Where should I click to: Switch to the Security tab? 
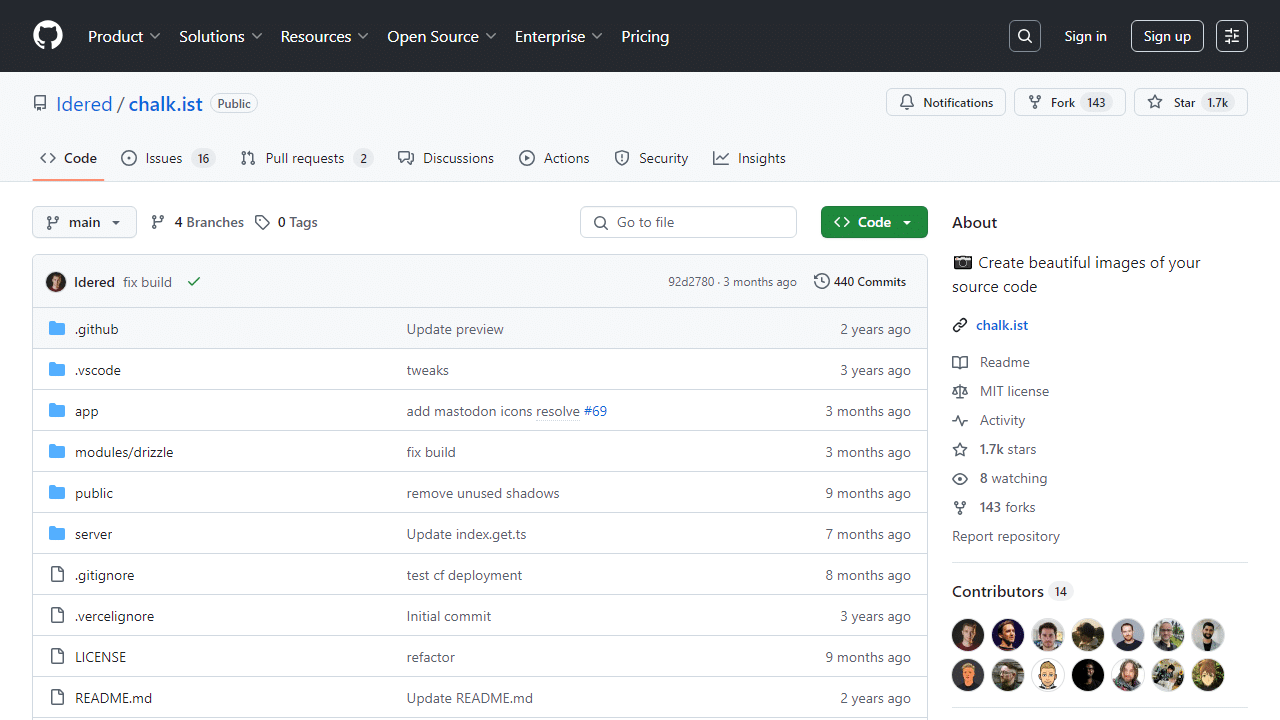[x=651, y=158]
